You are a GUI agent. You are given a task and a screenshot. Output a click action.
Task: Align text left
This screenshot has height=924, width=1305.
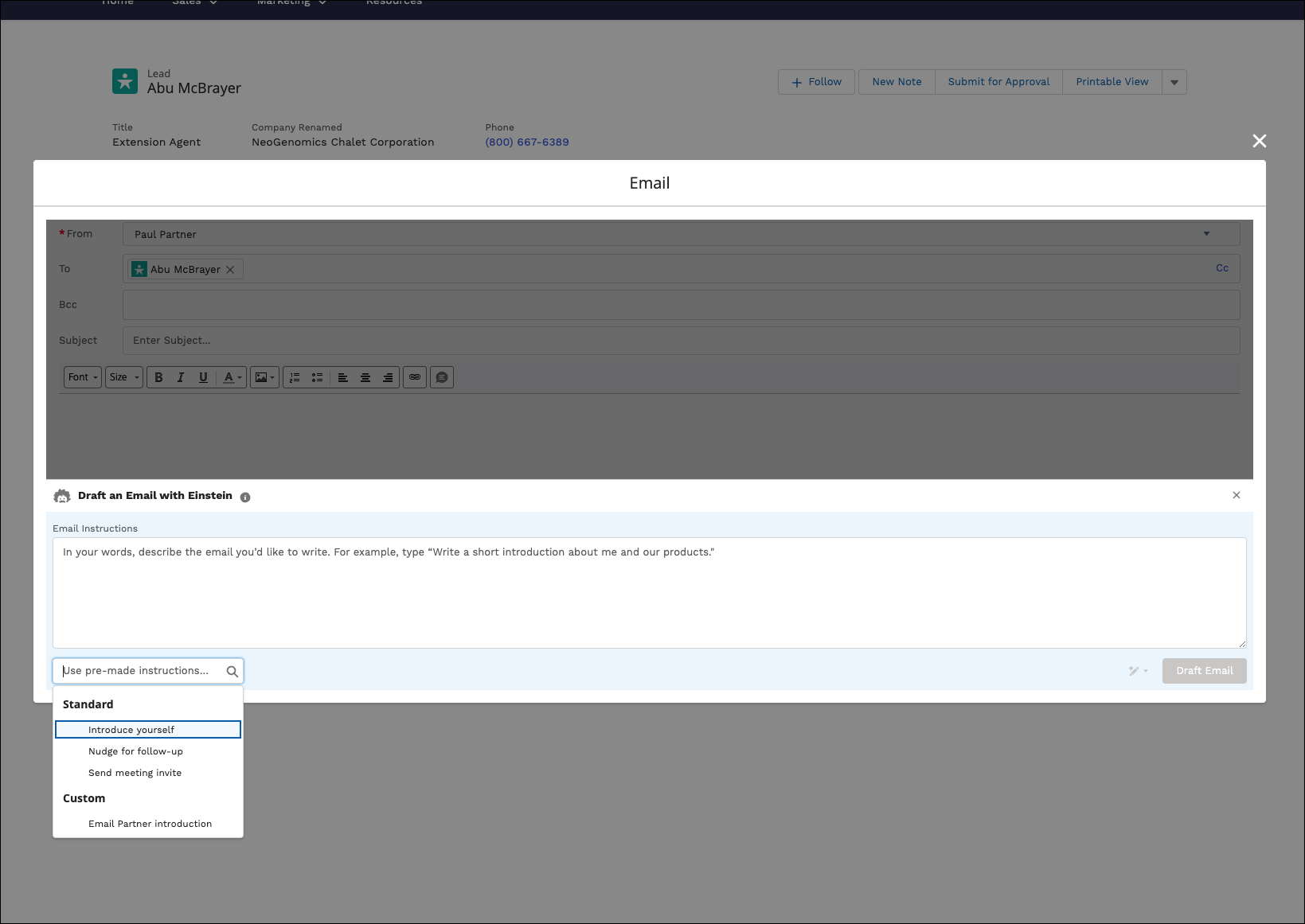pyautogui.click(x=343, y=377)
